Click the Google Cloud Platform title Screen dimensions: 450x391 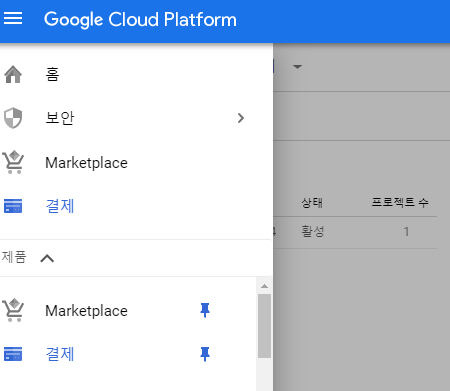point(140,19)
